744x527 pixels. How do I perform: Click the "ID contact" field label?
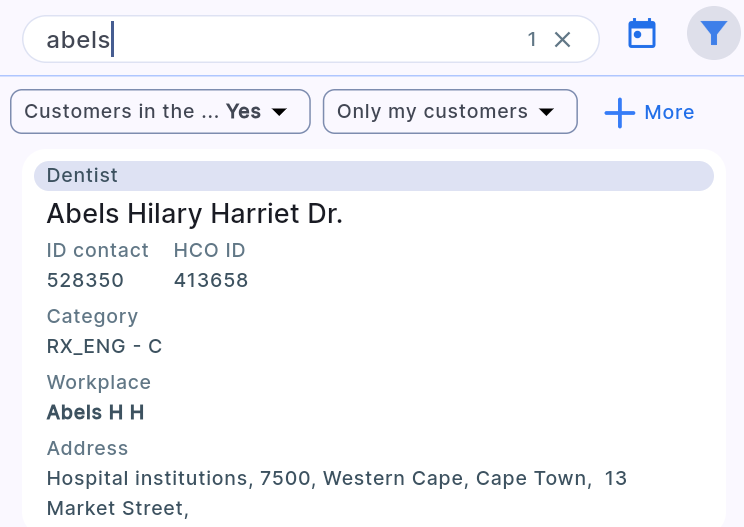[97, 250]
